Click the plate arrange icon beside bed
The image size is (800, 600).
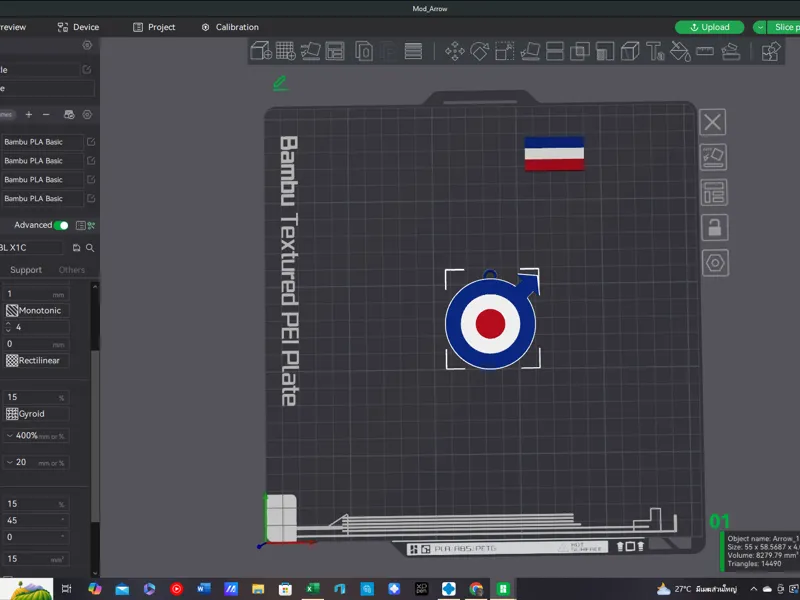point(714,192)
